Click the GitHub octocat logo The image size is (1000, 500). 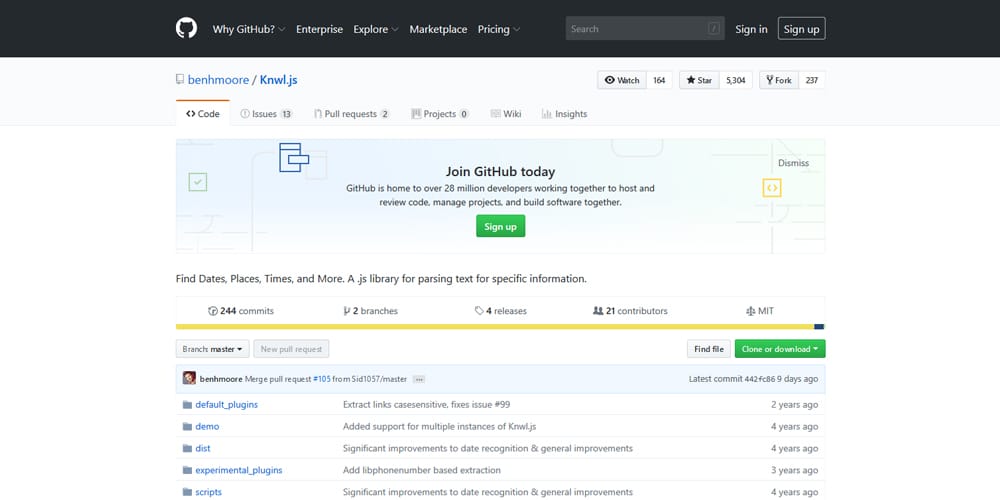click(x=186, y=28)
